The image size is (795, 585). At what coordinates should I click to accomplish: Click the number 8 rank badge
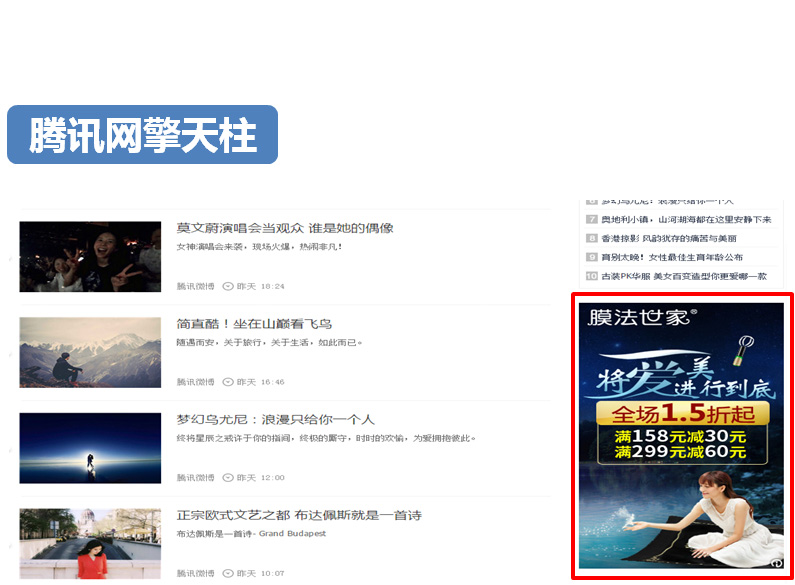(x=592, y=238)
